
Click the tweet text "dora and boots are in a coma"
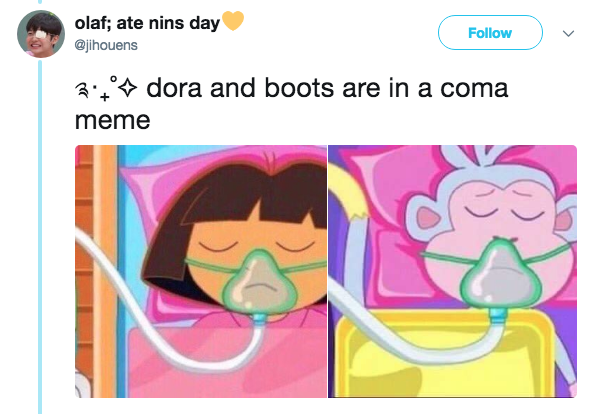(x=327, y=88)
